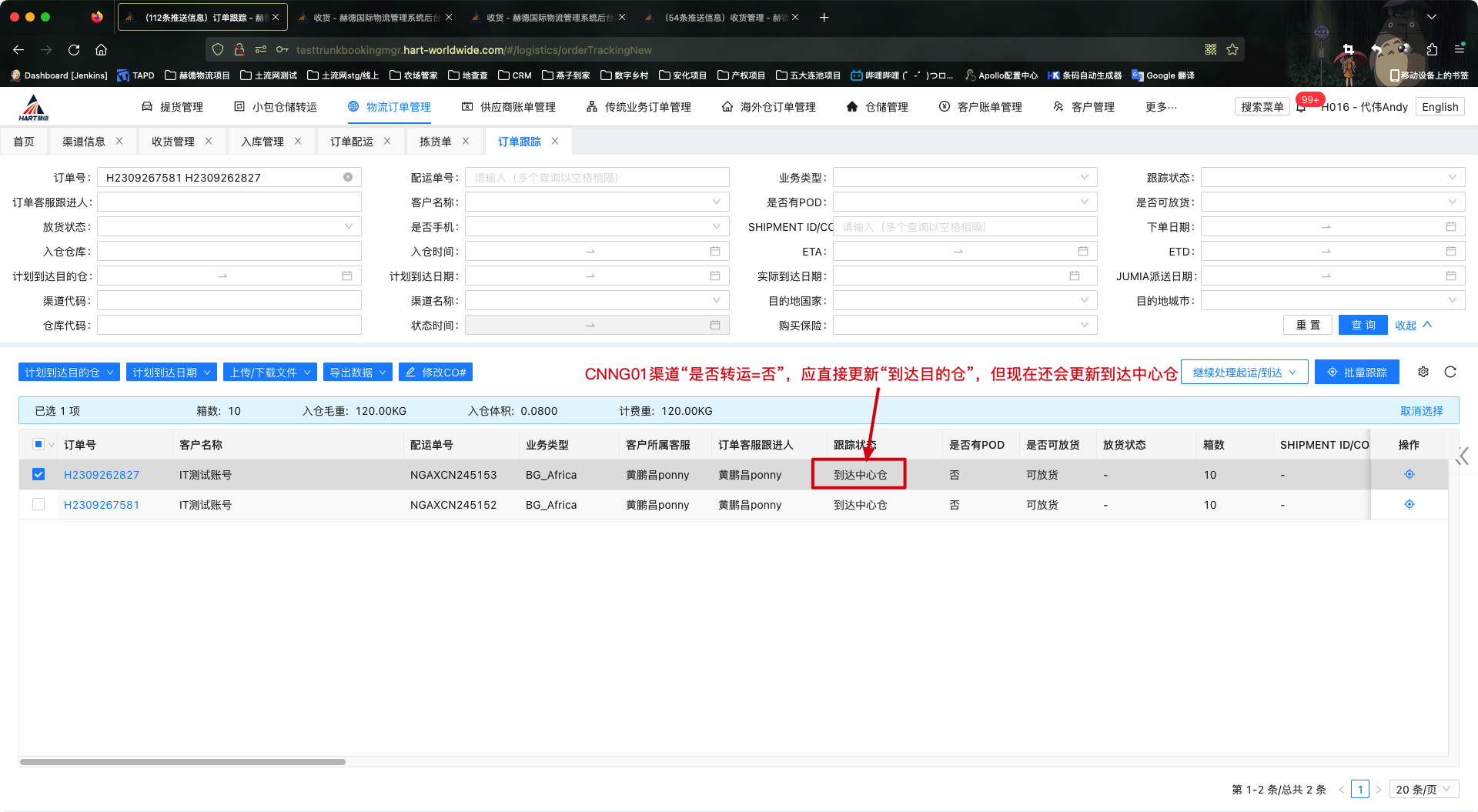Image resolution: width=1478 pixels, height=812 pixels.
Task: Expand the 继续处理起运/到达 dropdown button
Action: [1244, 372]
